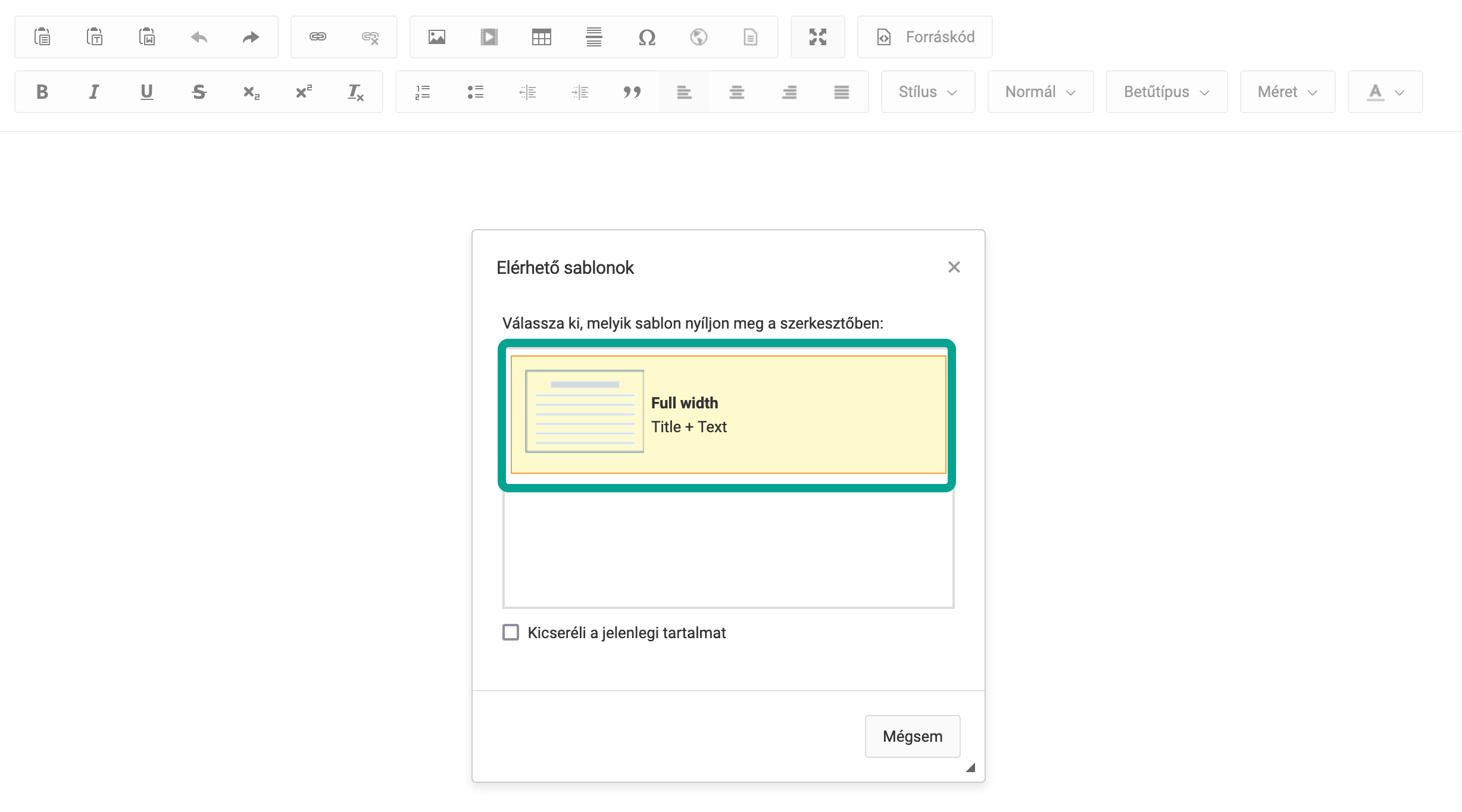Insert a bulleted list
Screen dimensions: 1462x812
coord(475,92)
